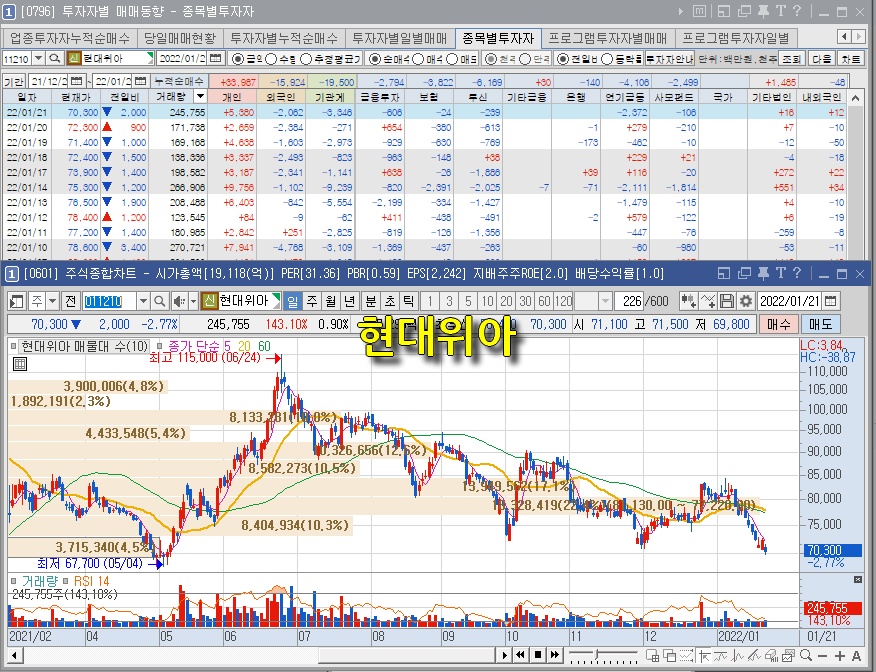Image resolution: width=876 pixels, height=672 pixels.
Task: Search stock code in the chart window
Action: pyautogui.click(x=159, y=302)
